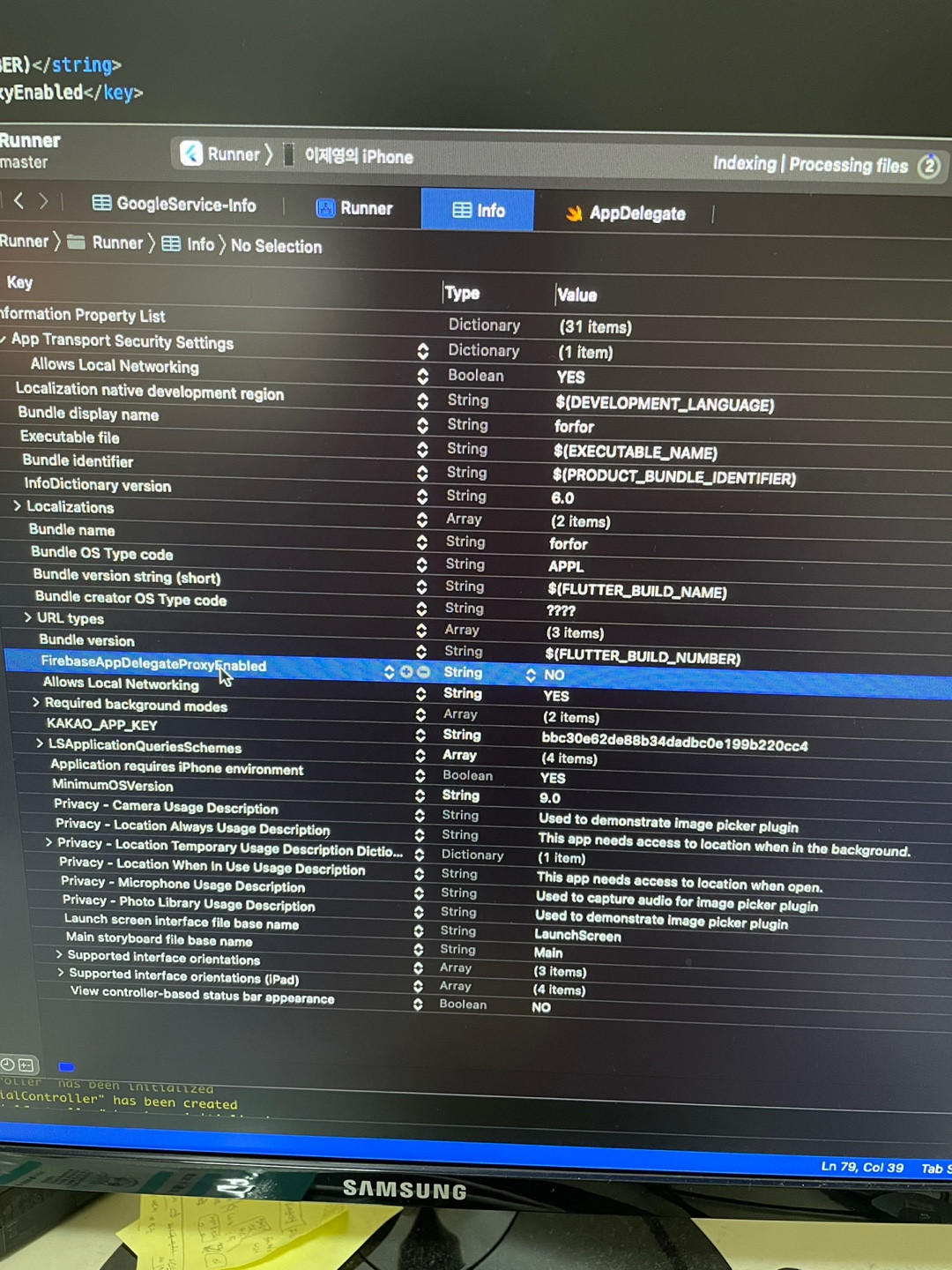
Task: Open the GoogleService-Info tab
Action: [175, 204]
